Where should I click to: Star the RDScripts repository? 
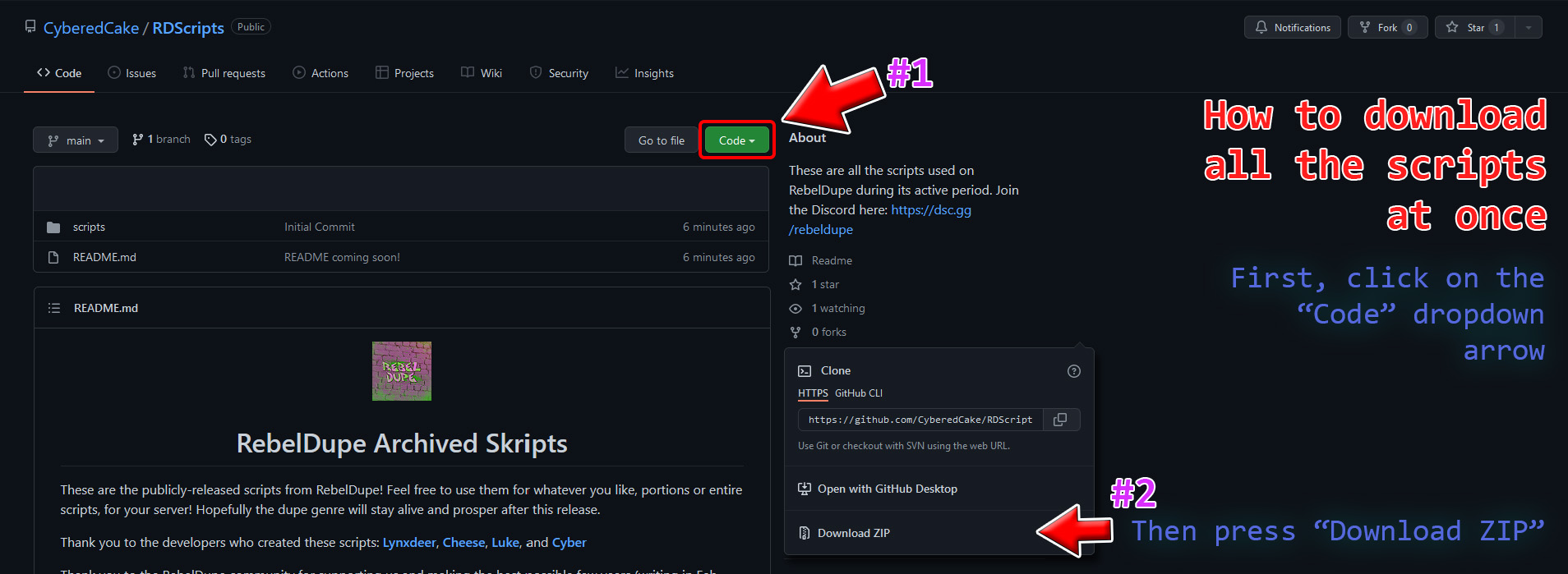point(1475,27)
